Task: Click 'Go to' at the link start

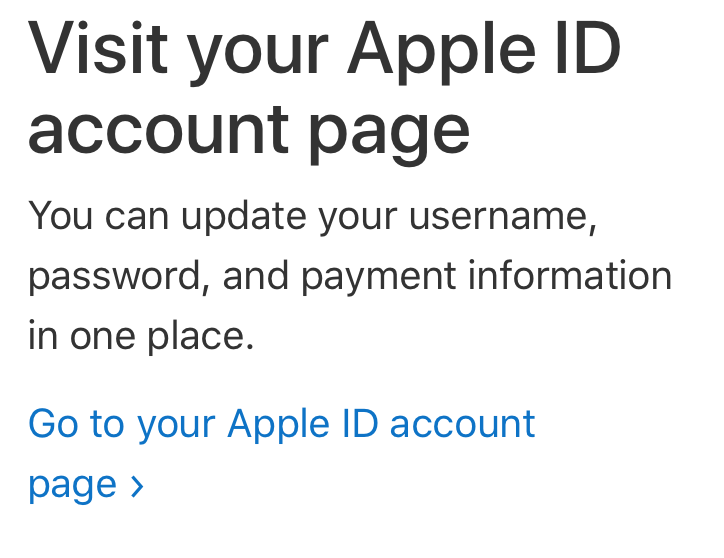Action: (76, 423)
